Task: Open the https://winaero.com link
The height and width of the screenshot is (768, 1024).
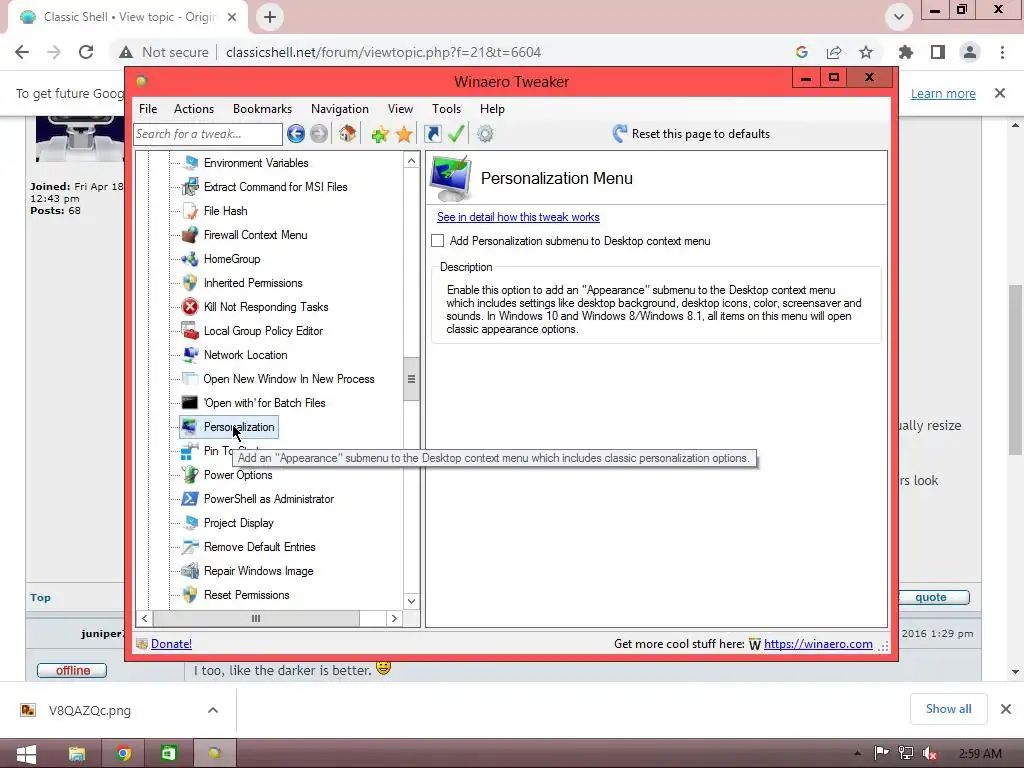Action: click(x=818, y=644)
